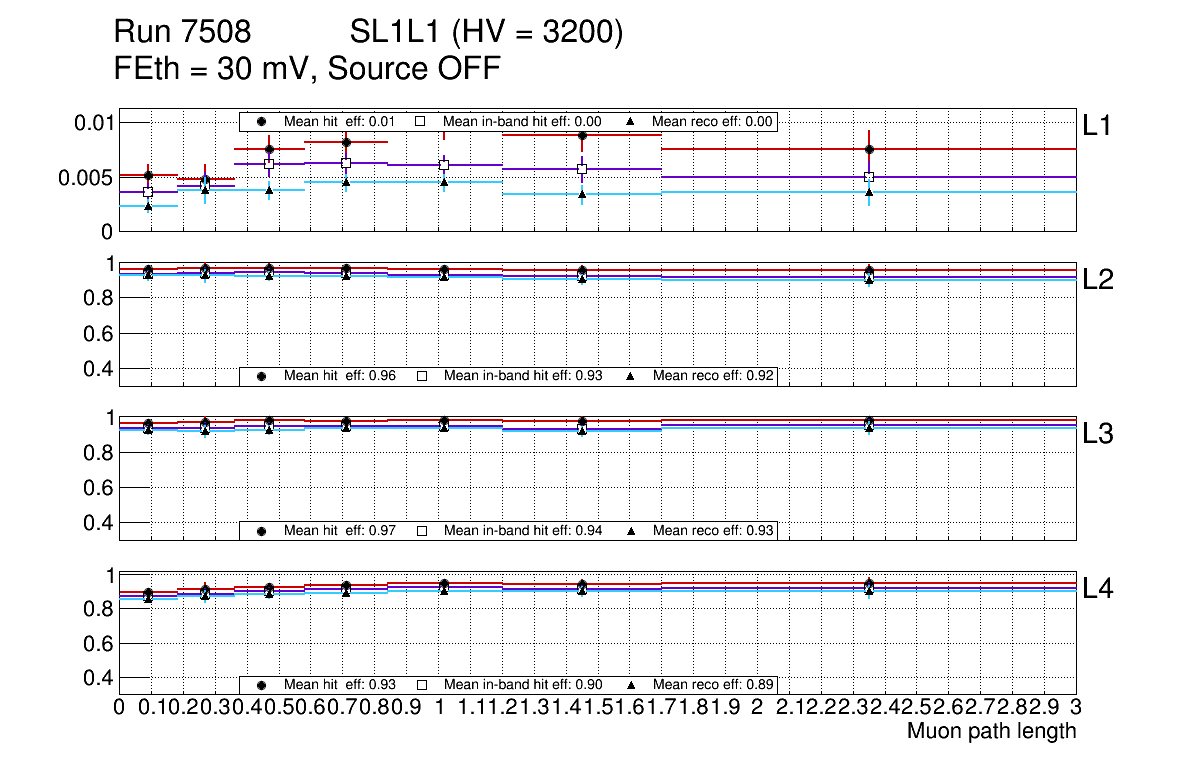
Task: Click the 'Muon path length' axis title
Action: (991, 731)
